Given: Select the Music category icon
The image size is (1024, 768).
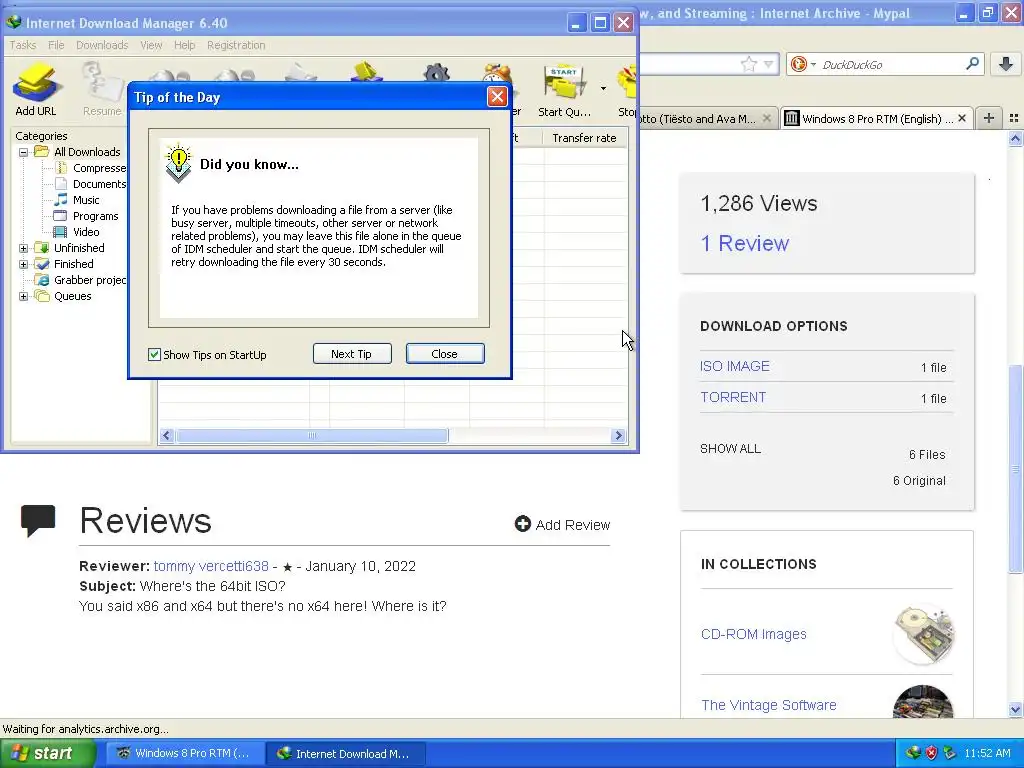Looking at the screenshot, I should tap(61, 200).
